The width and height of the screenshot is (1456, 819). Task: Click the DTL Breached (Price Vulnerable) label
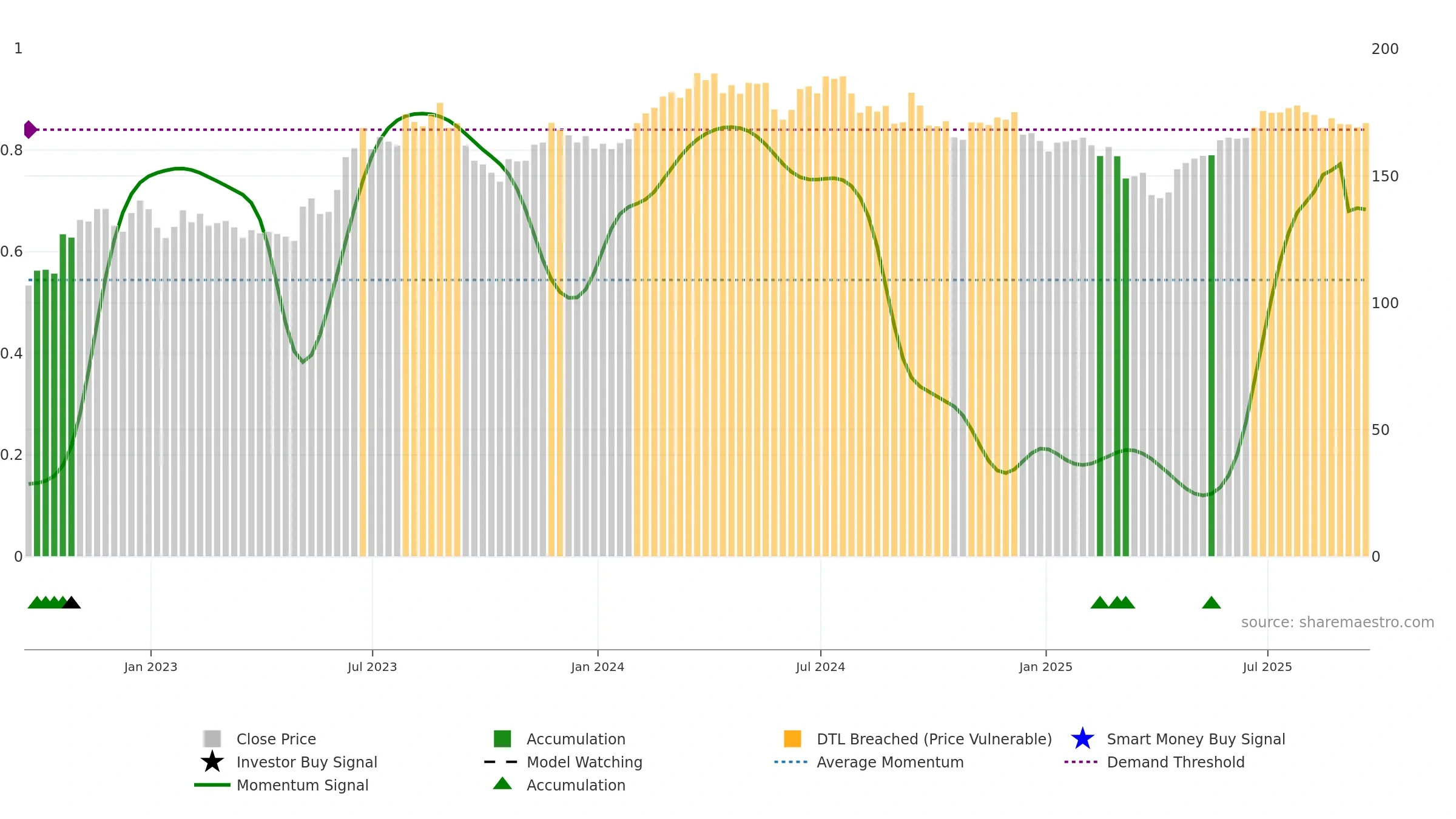(x=934, y=739)
